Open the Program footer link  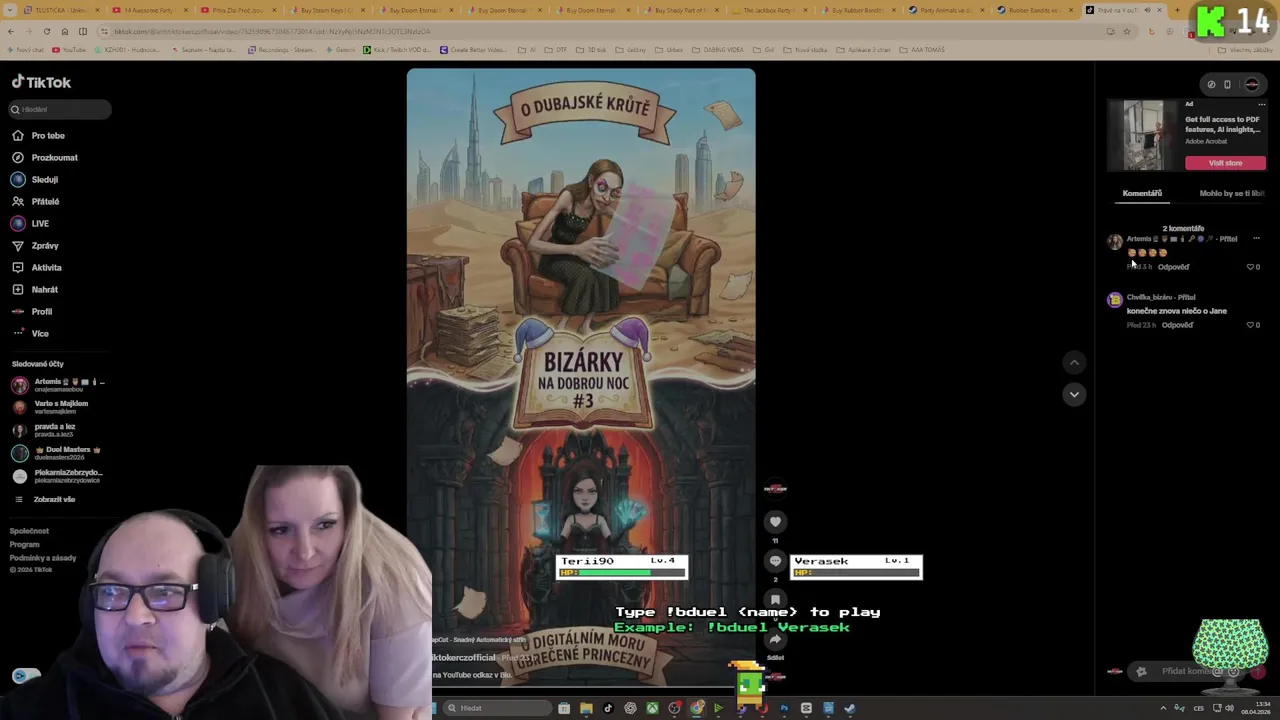24,544
